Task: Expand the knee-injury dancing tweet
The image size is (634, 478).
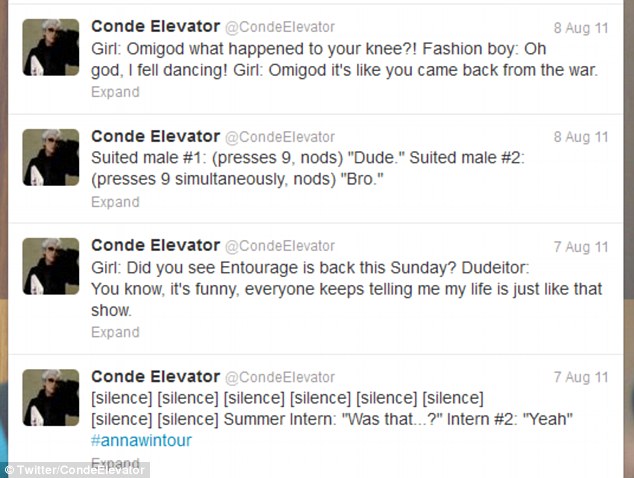Action: 115,91
